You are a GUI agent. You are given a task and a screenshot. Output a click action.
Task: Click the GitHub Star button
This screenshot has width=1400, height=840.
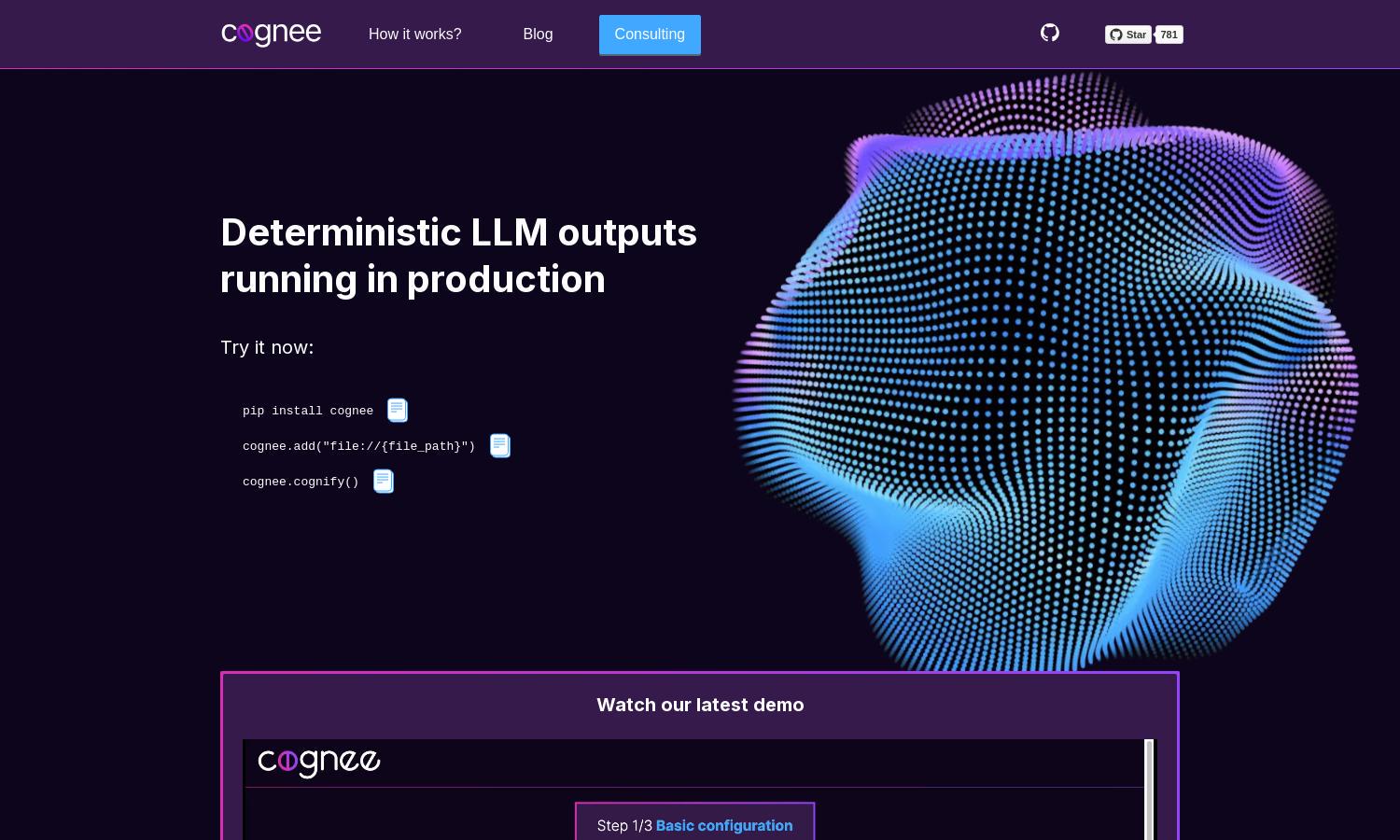pos(1128,35)
